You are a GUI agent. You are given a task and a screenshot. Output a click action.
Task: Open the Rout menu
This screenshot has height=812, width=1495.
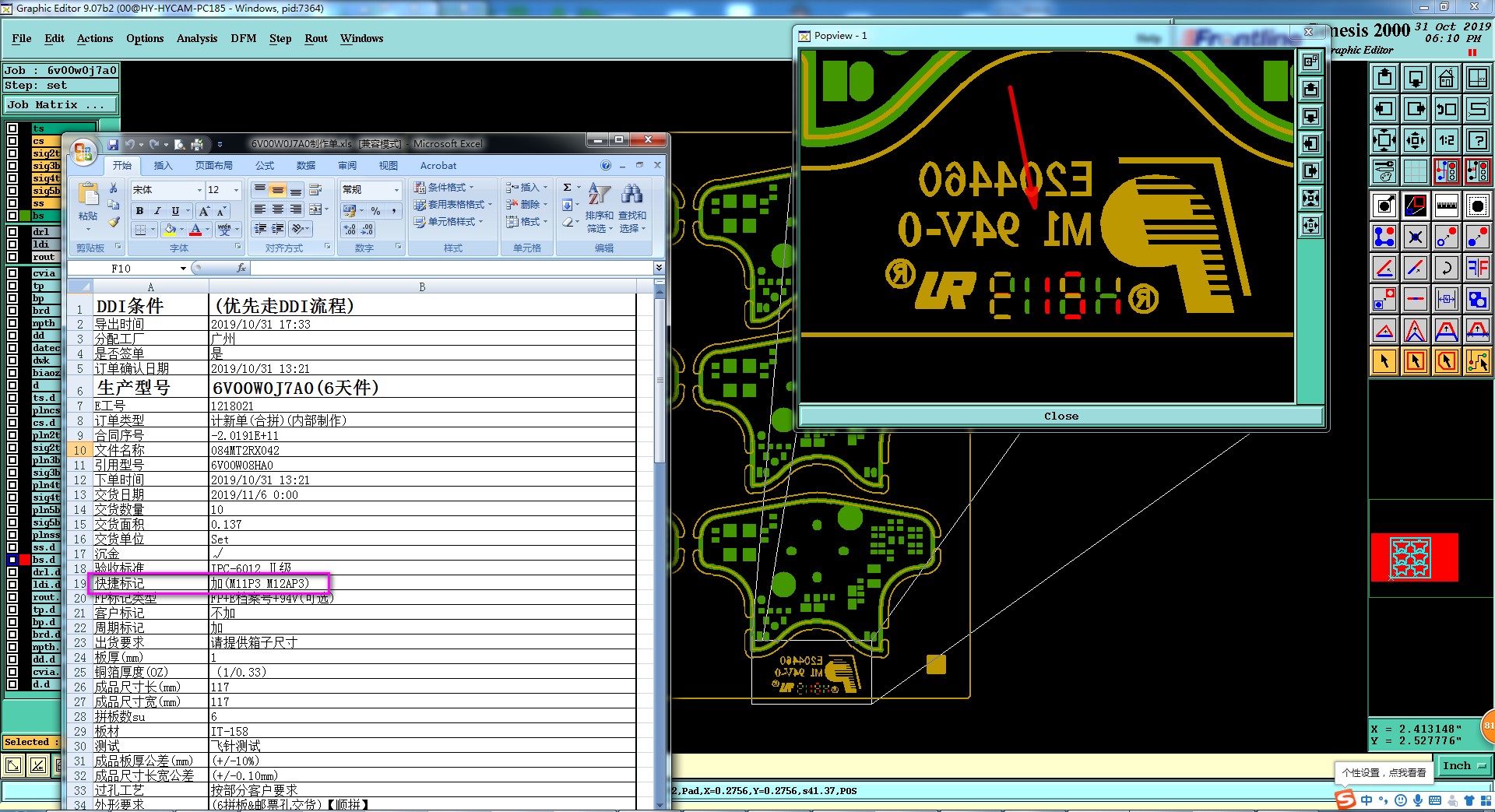coord(316,38)
